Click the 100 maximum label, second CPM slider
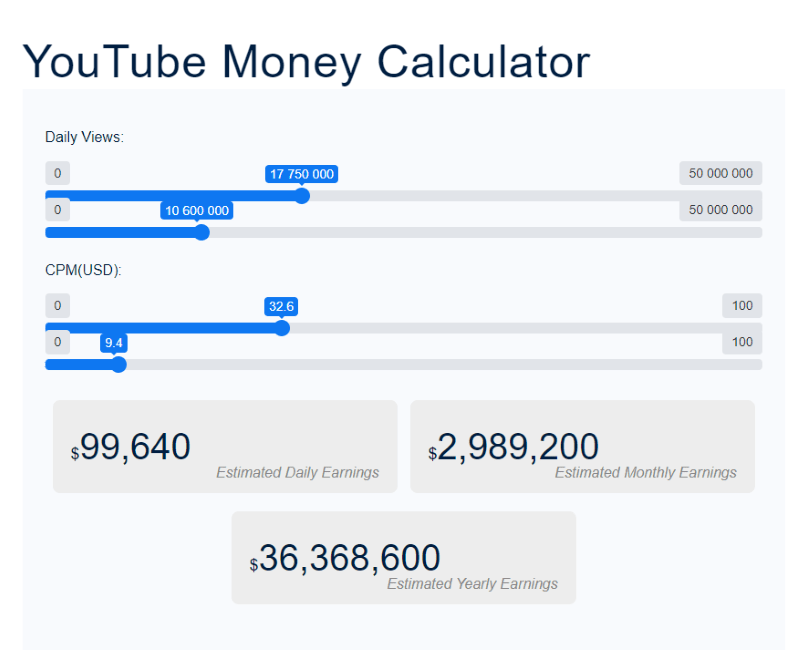Viewport: 800px width, 671px height. click(x=741, y=341)
